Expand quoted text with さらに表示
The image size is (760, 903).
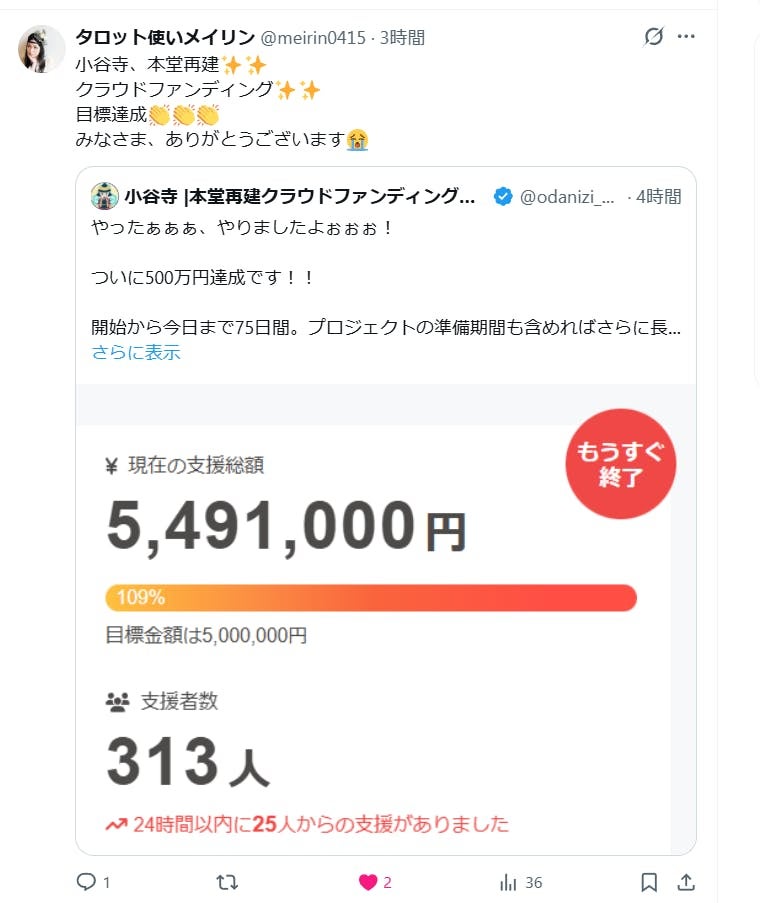136,352
